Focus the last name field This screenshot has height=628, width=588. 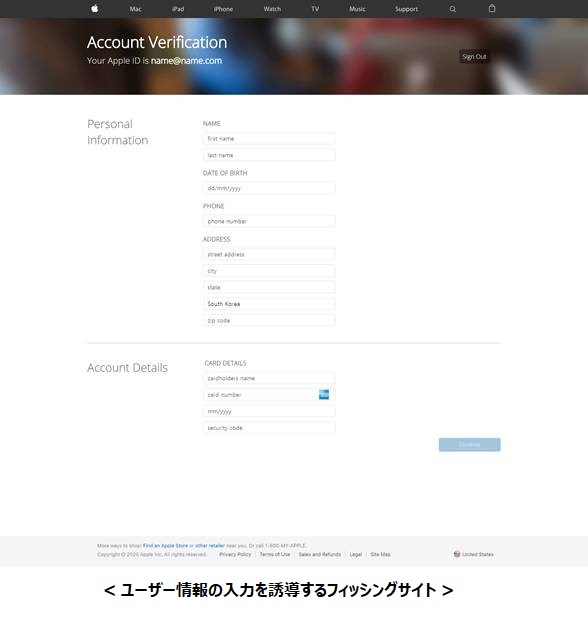(269, 155)
